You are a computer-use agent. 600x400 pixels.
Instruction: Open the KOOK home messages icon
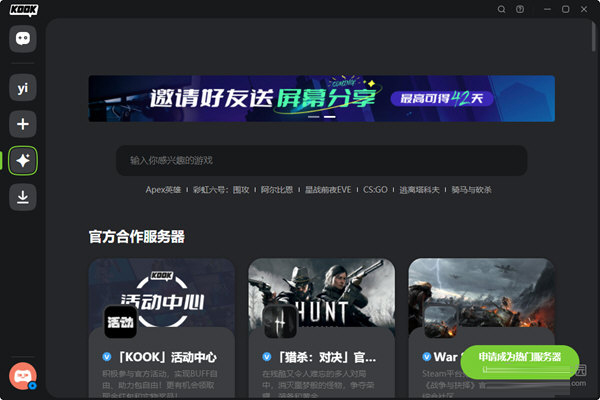pyautogui.click(x=23, y=38)
